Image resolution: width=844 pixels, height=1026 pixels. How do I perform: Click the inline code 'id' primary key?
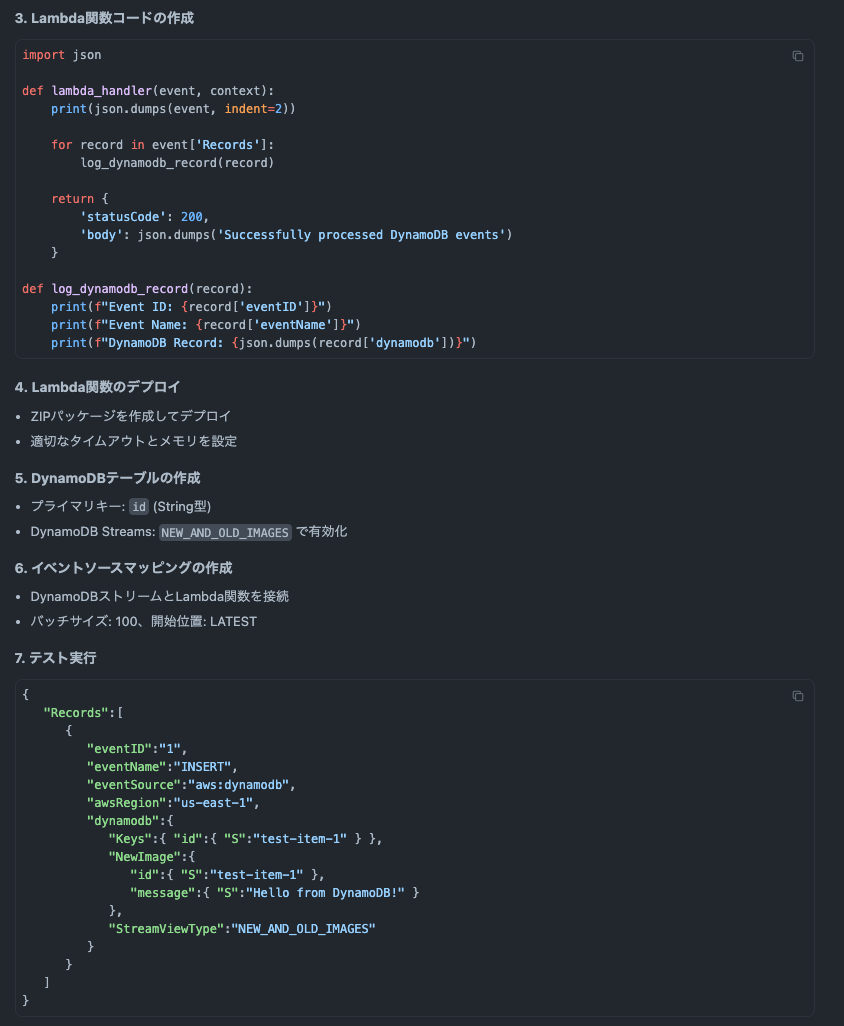(139, 506)
